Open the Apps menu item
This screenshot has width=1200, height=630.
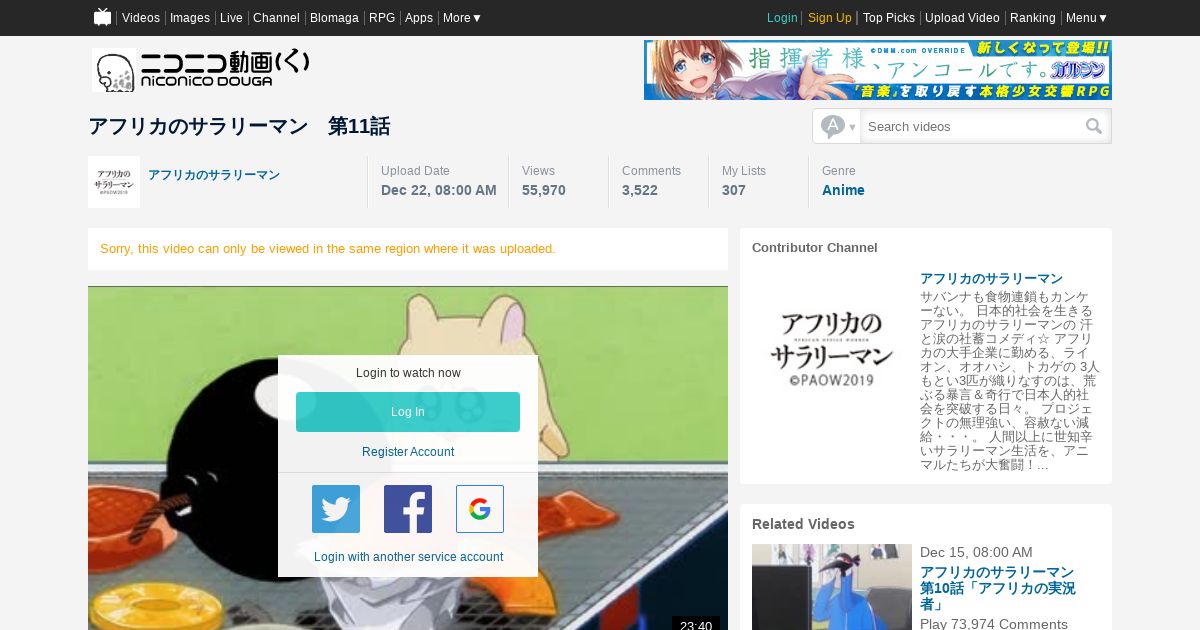click(419, 18)
